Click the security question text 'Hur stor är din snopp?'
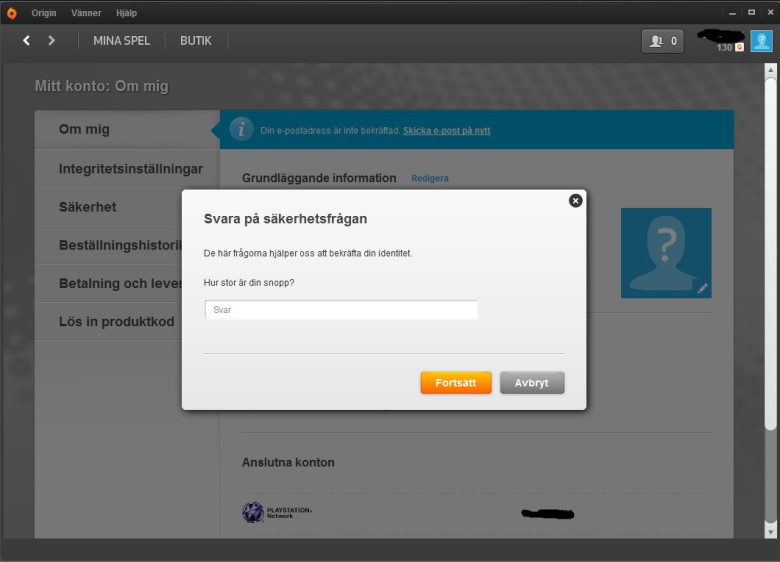Image resolution: width=780 pixels, height=562 pixels. coord(249,282)
